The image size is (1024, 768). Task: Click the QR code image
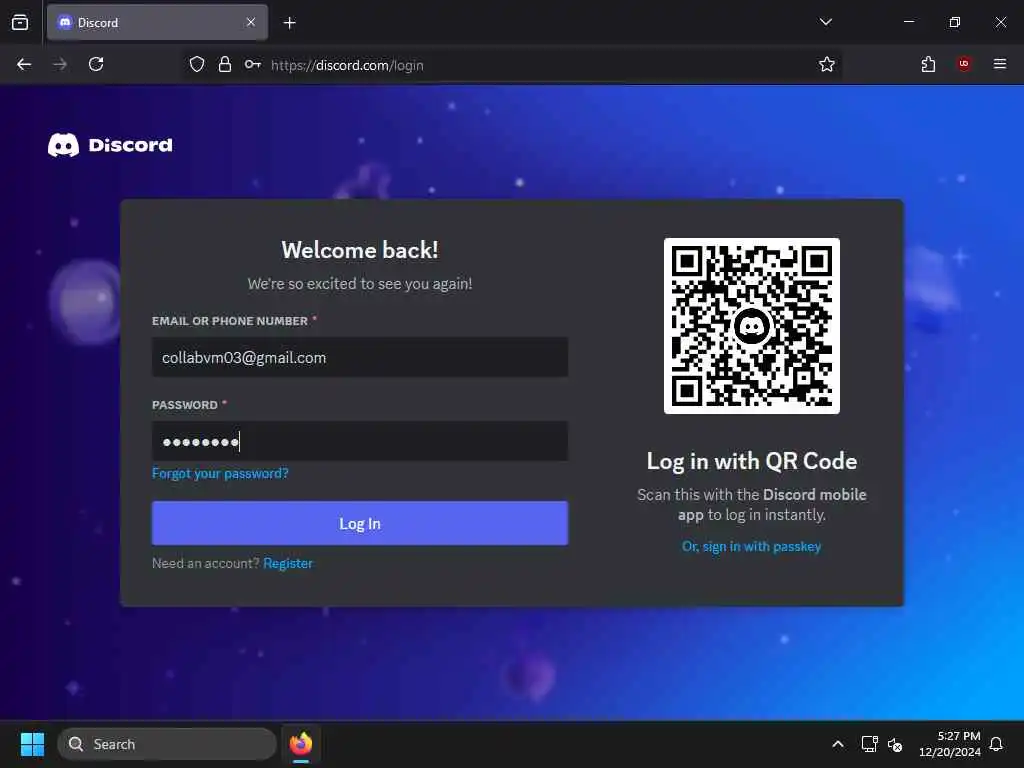point(752,326)
